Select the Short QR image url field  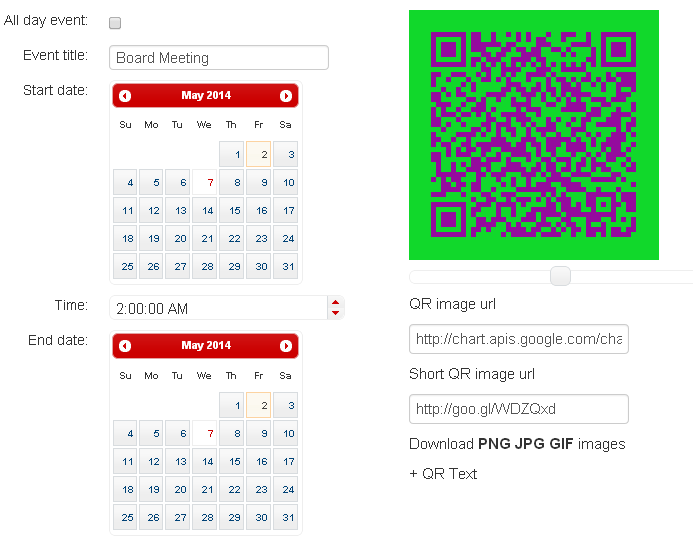pyautogui.click(x=518, y=409)
